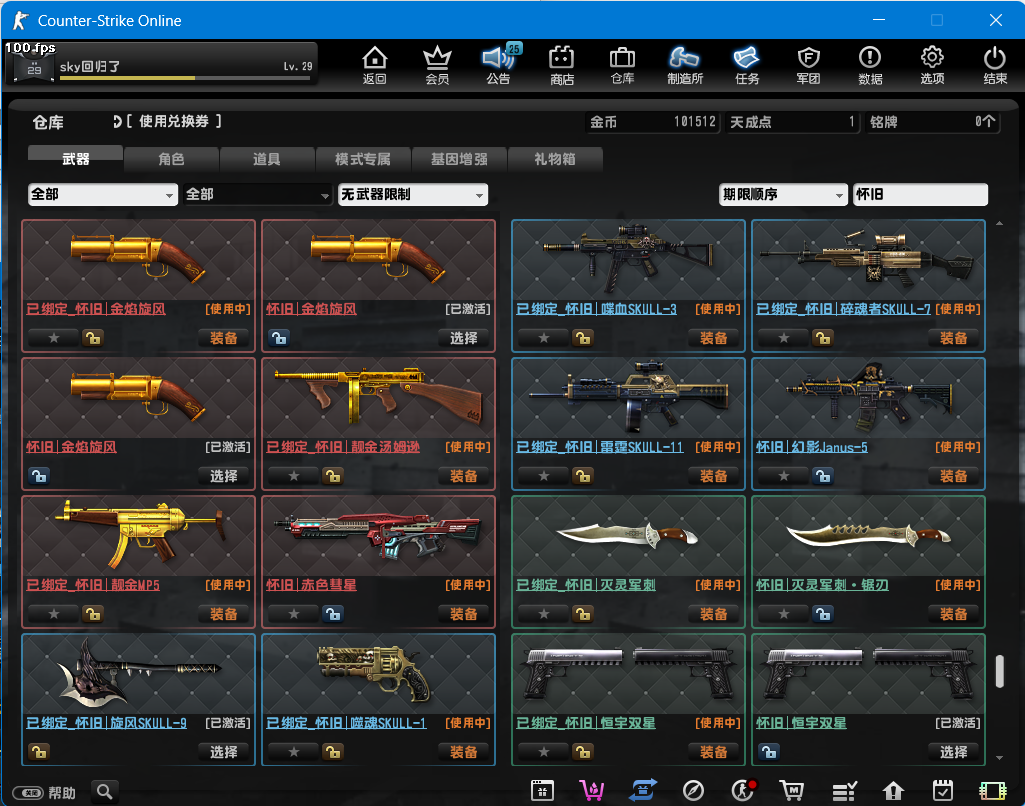Open the pink shopping cart icon

click(592, 790)
